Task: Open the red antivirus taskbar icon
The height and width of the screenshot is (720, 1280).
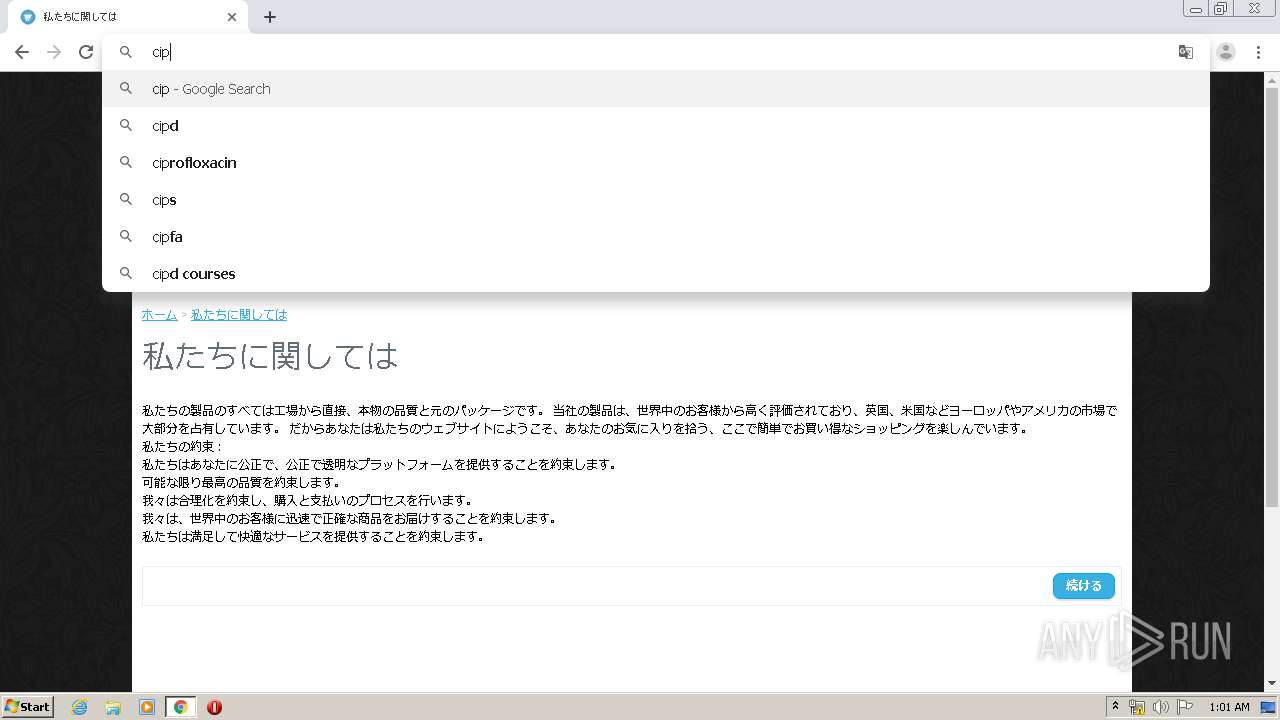Action: point(214,707)
